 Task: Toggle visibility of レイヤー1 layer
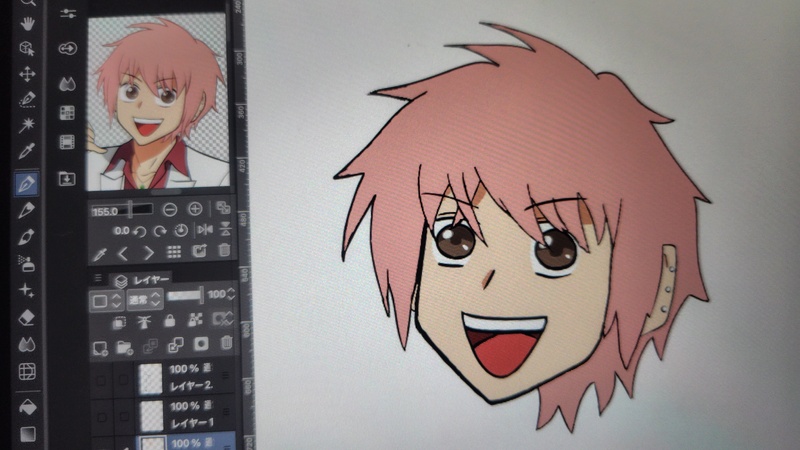click(x=102, y=417)
